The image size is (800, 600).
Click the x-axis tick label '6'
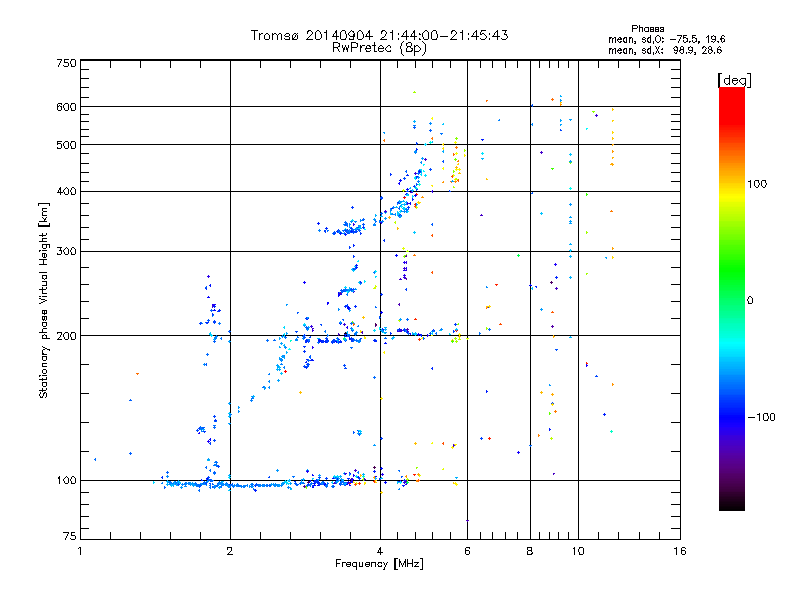pyautogui.click(x=467, y=551)
